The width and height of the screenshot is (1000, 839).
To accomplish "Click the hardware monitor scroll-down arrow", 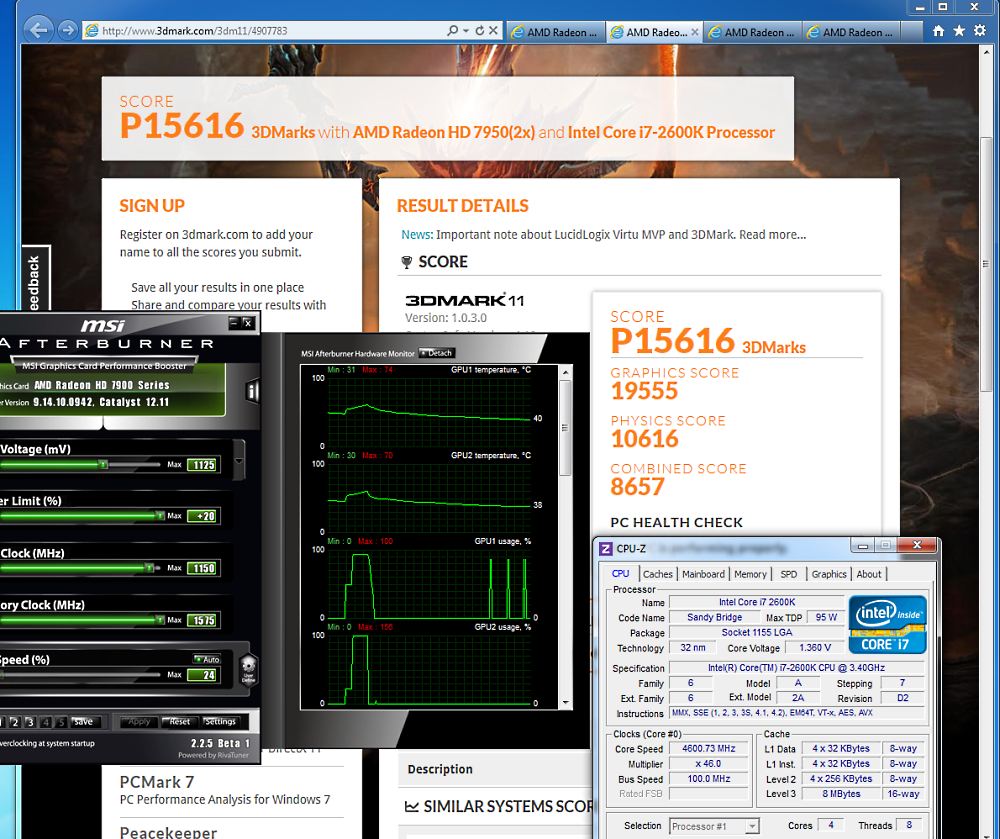I will [x=565, y=703].
